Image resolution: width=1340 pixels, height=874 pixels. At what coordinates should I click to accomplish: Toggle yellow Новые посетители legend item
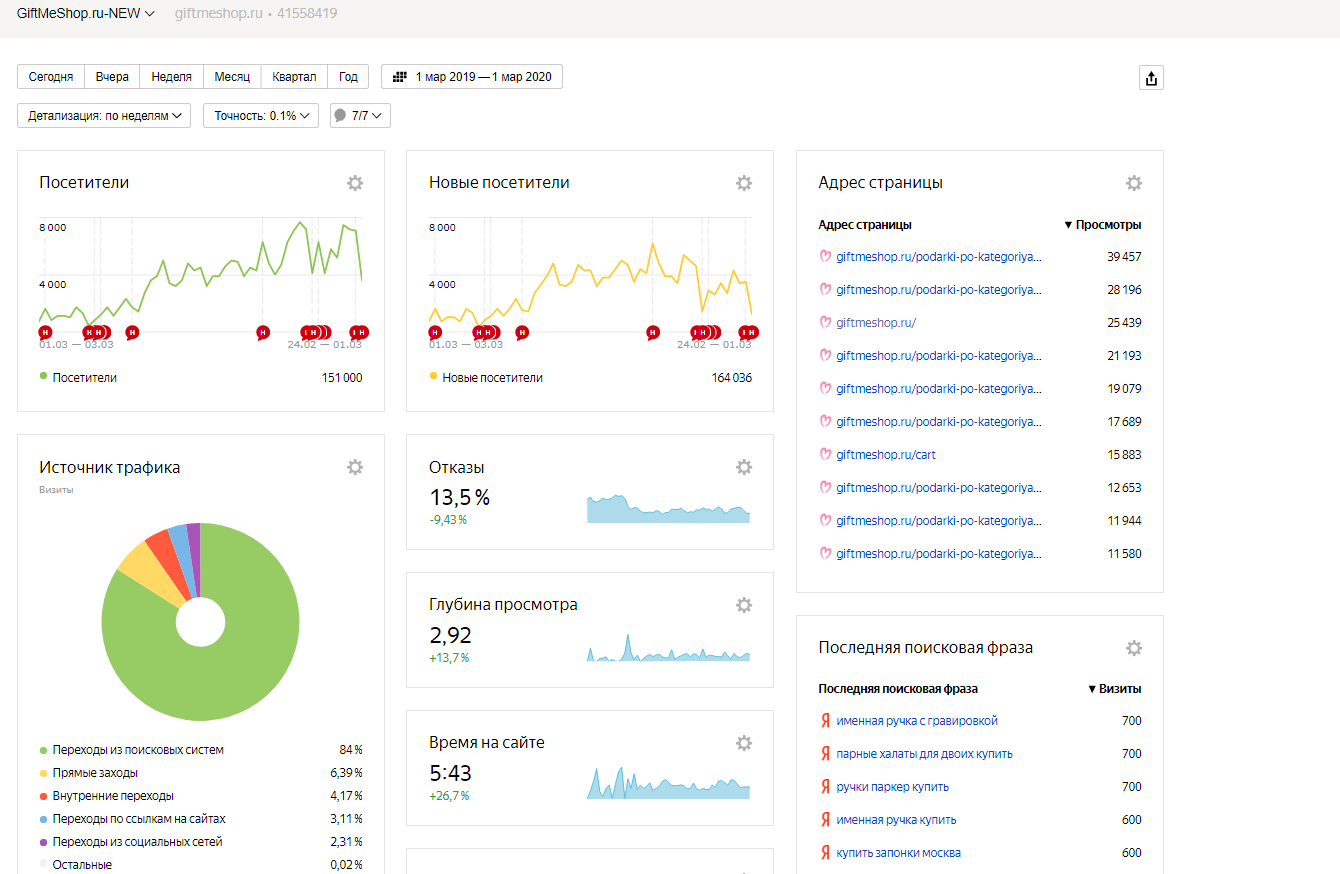486,378
